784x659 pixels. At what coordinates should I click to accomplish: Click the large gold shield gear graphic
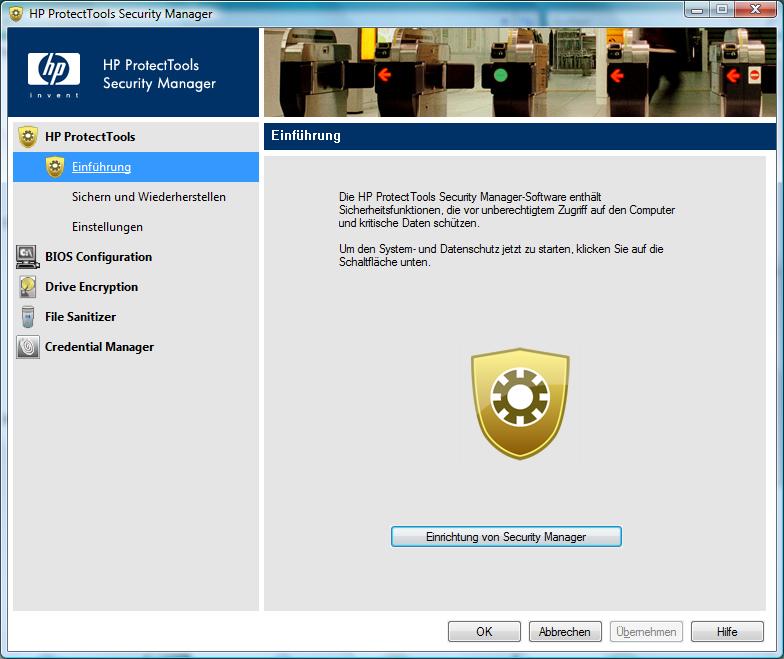520,404
